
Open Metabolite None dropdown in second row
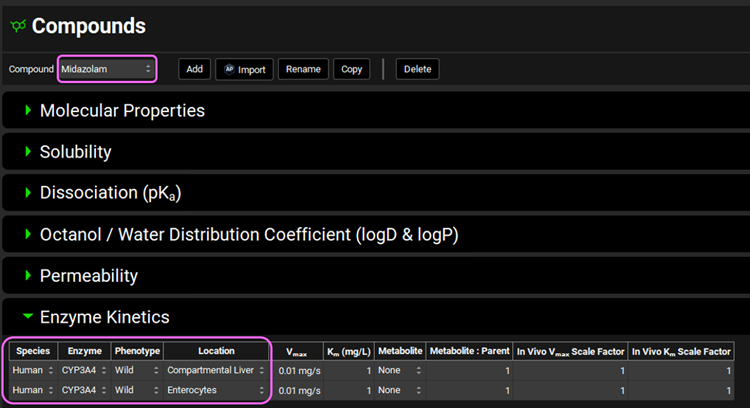399,390
